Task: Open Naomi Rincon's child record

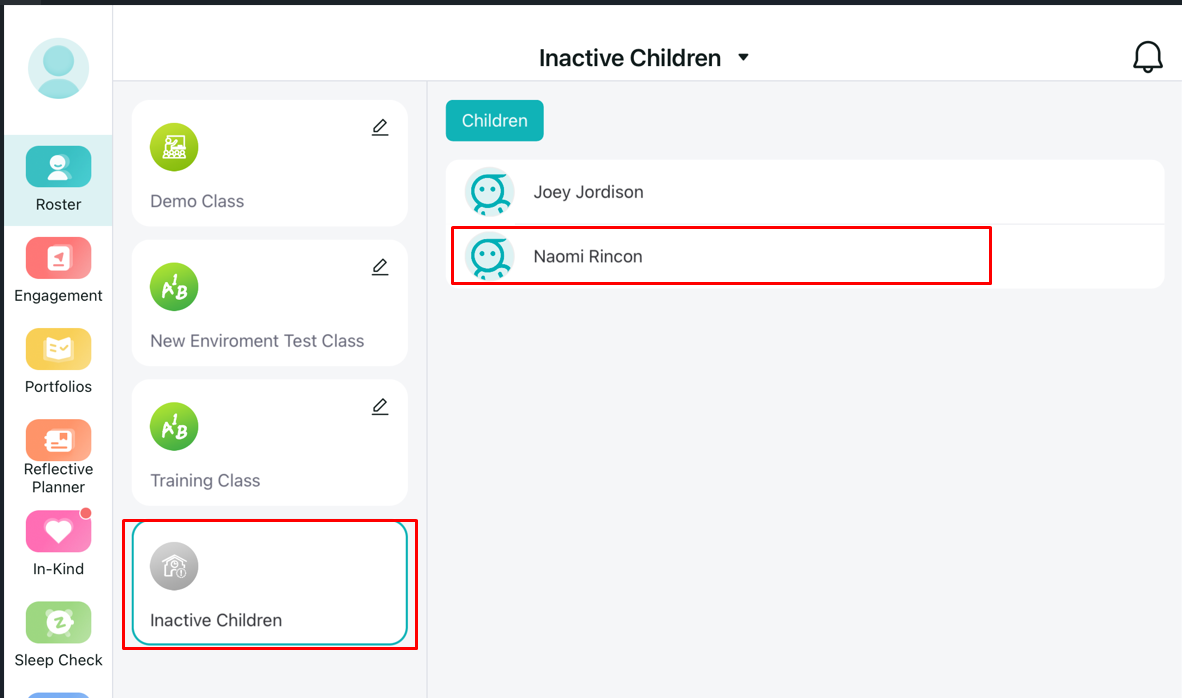Action: pos(588,256)
